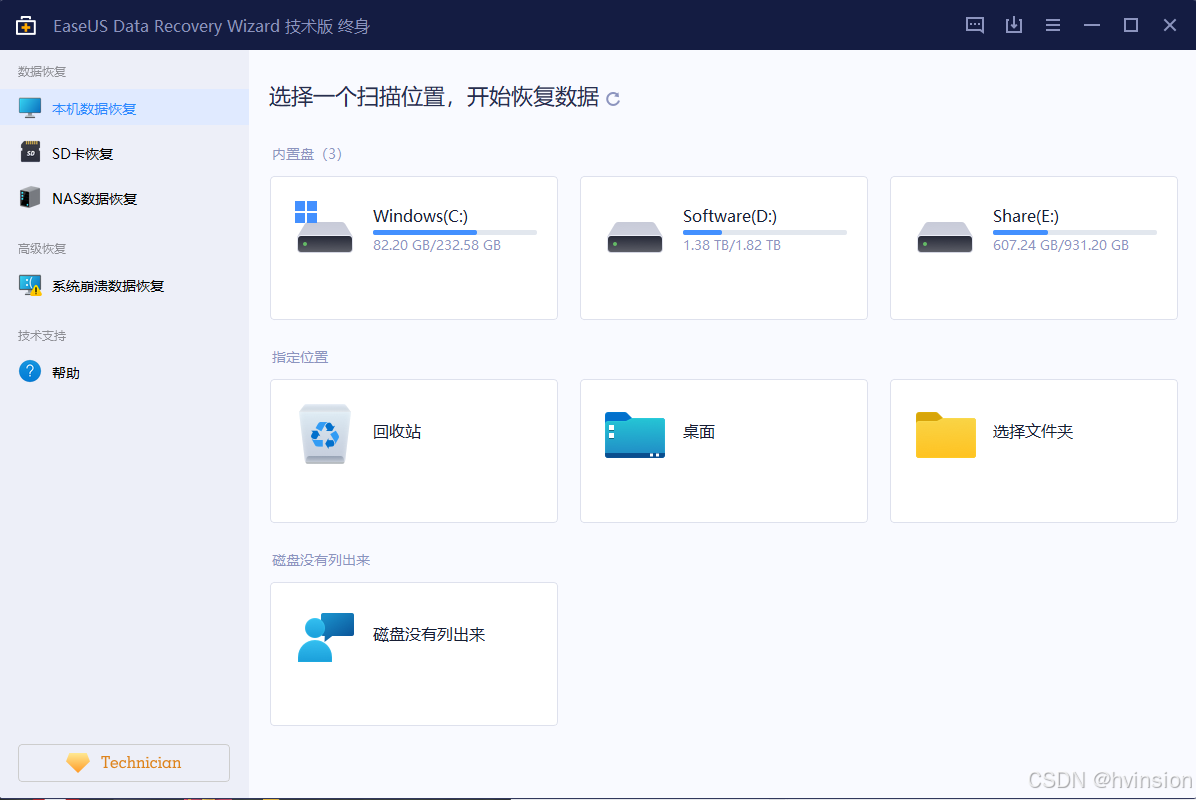The width and height of the screenshot is (1196, 800).
Task: Select the Software(D:) drive card
Action: pyautogui.click(x=724, y=248)
